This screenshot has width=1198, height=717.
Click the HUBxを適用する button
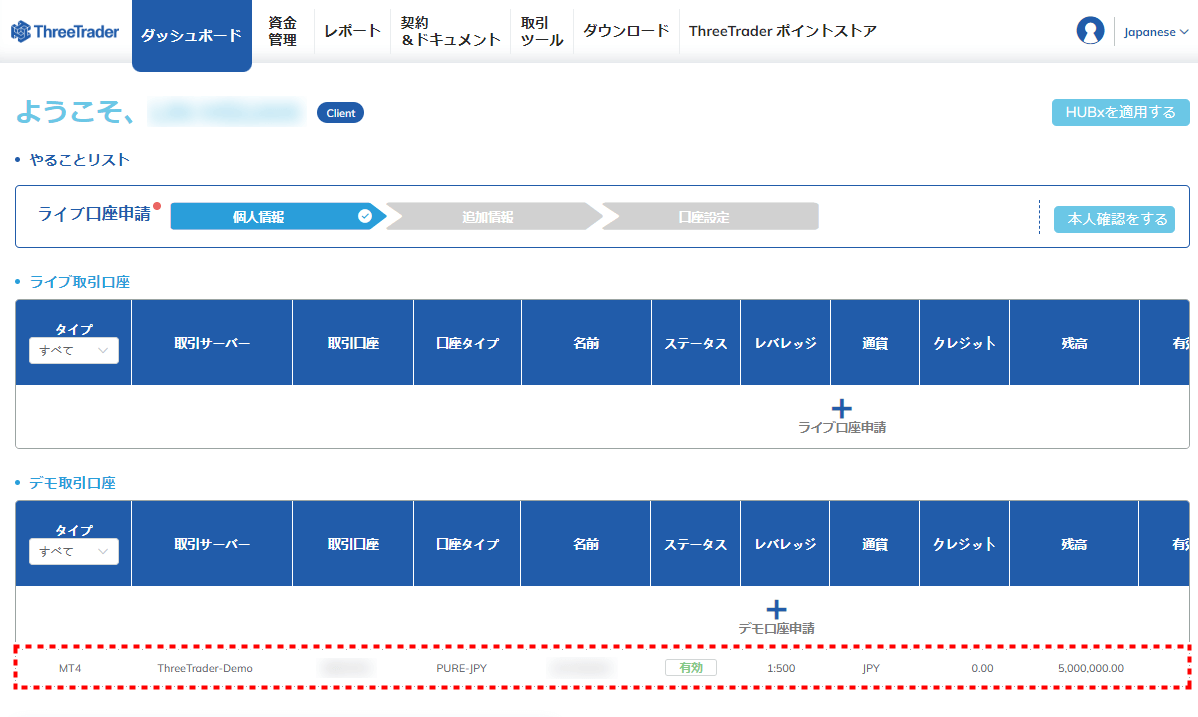(1120, 112)
